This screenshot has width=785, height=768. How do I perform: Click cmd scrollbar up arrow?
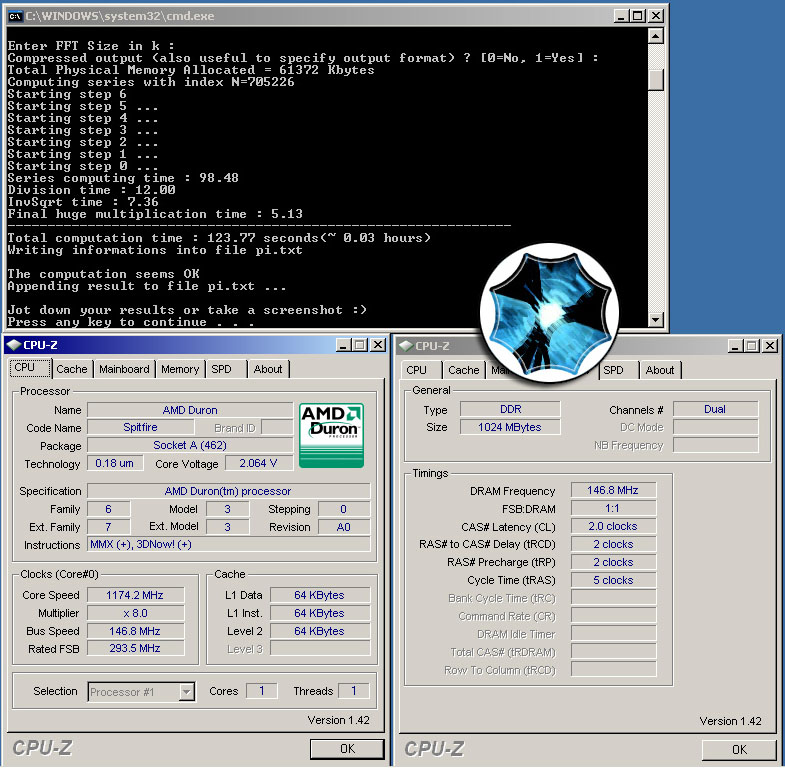tap(655, 36)
